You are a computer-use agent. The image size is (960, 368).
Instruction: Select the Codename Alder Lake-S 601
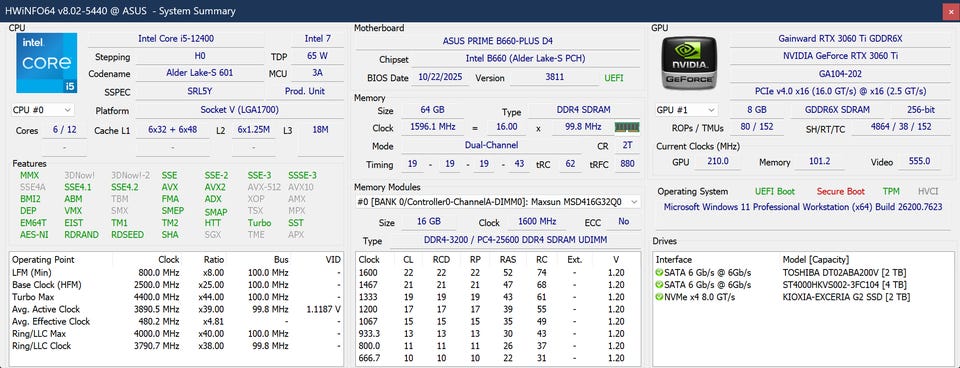pos(200,73)
